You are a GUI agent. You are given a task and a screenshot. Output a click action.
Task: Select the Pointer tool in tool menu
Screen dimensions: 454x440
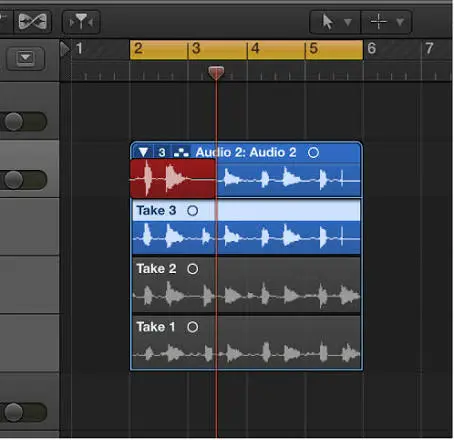pyautogui.click(x=327, y=22)
